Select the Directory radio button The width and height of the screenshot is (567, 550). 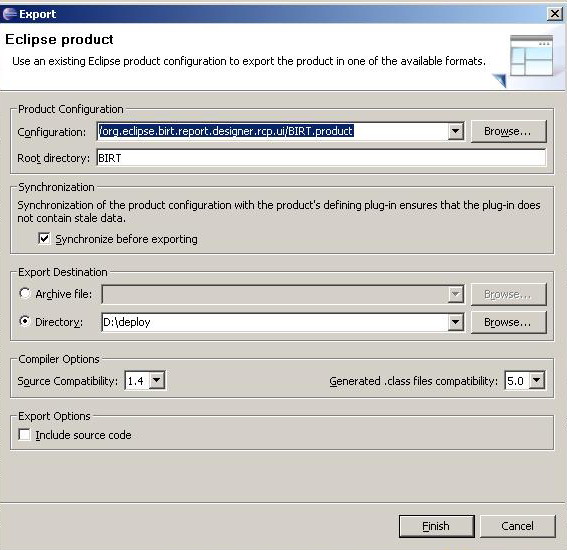coord(25,321)
